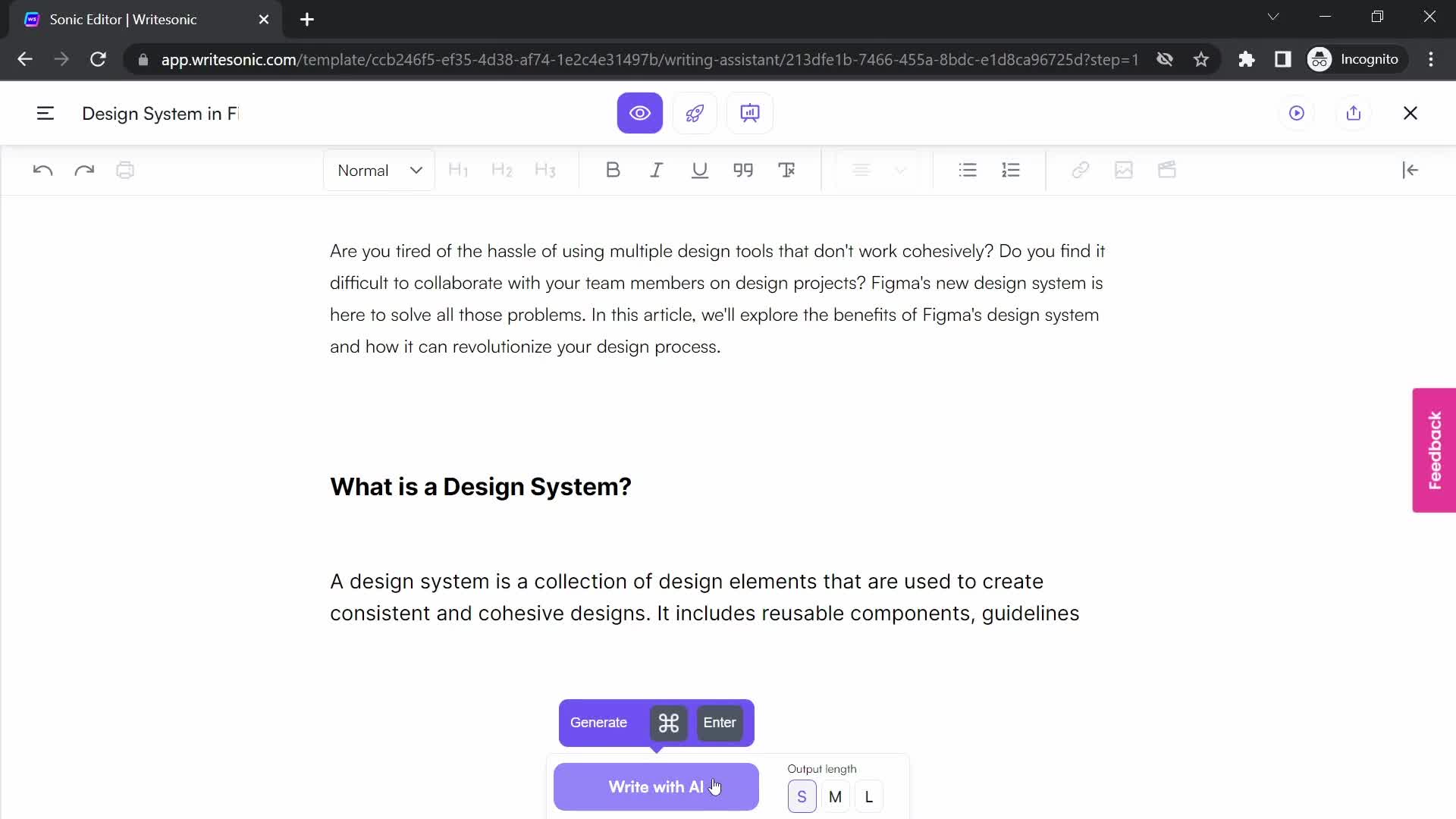
Task: Click the Bullet list icon
Action: (x=967, y=170)
